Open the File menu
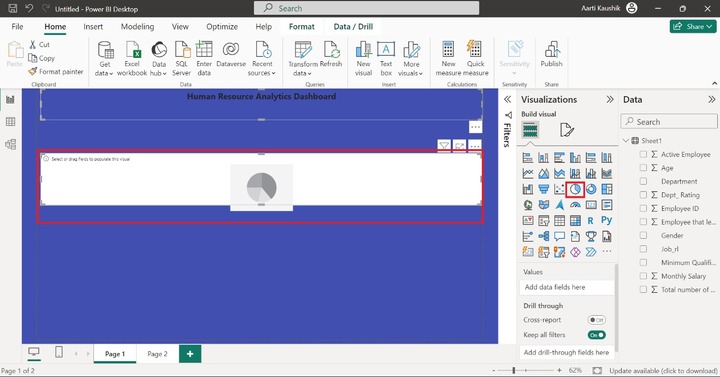Image resolution: width=720 pixels, height=377 pixels. 17,27
